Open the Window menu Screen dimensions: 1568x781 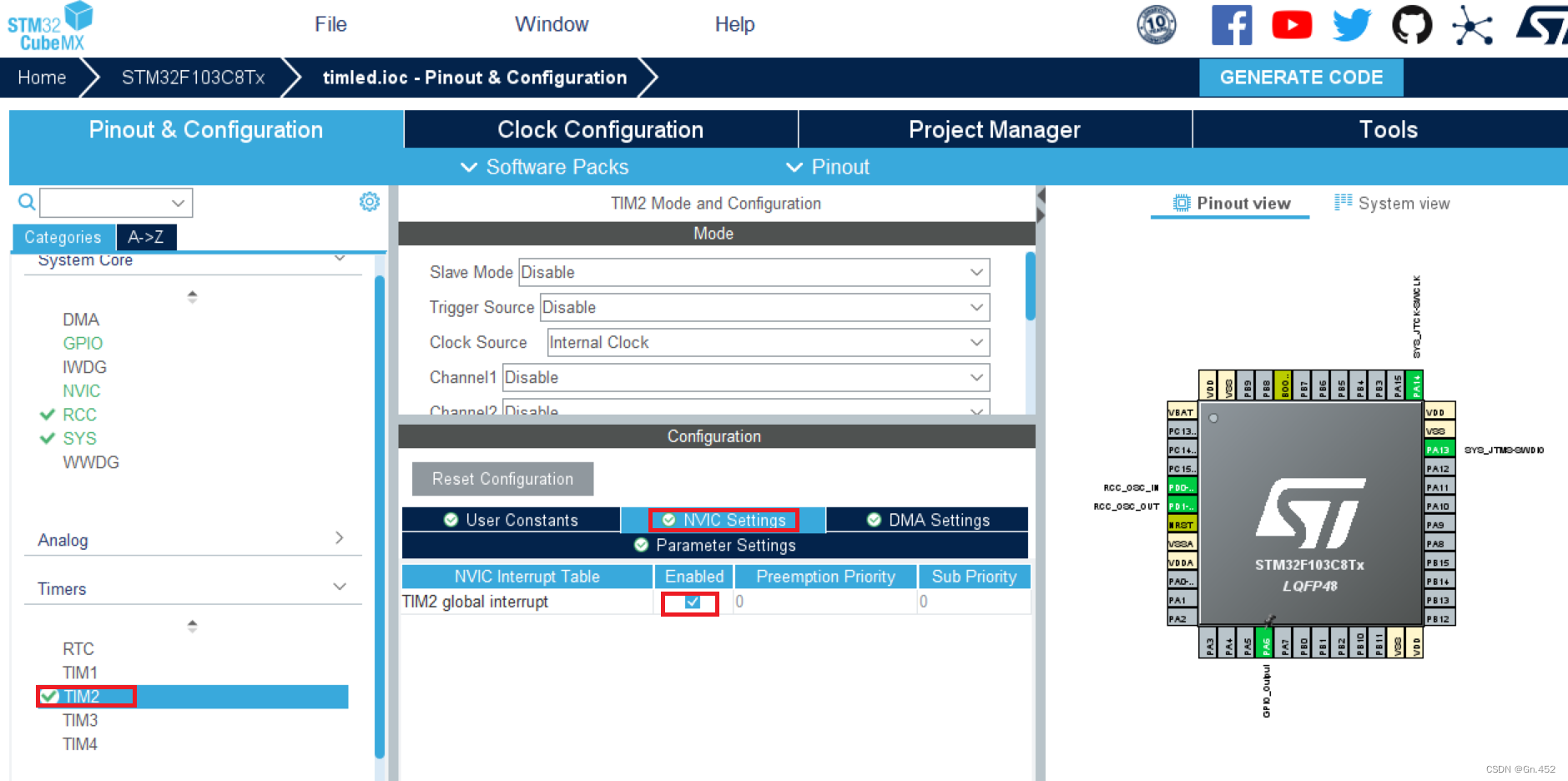coord(552,24)
